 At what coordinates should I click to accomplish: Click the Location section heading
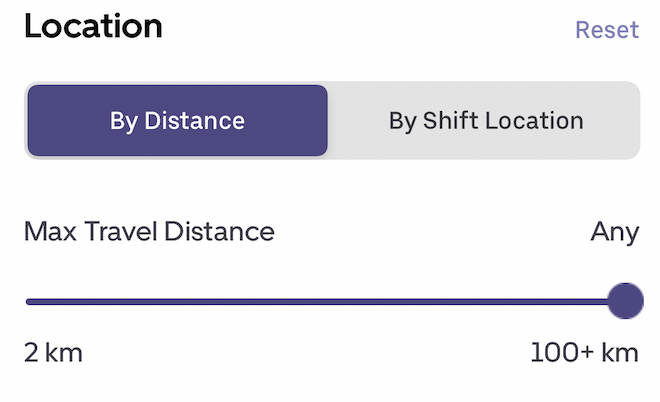93,27
